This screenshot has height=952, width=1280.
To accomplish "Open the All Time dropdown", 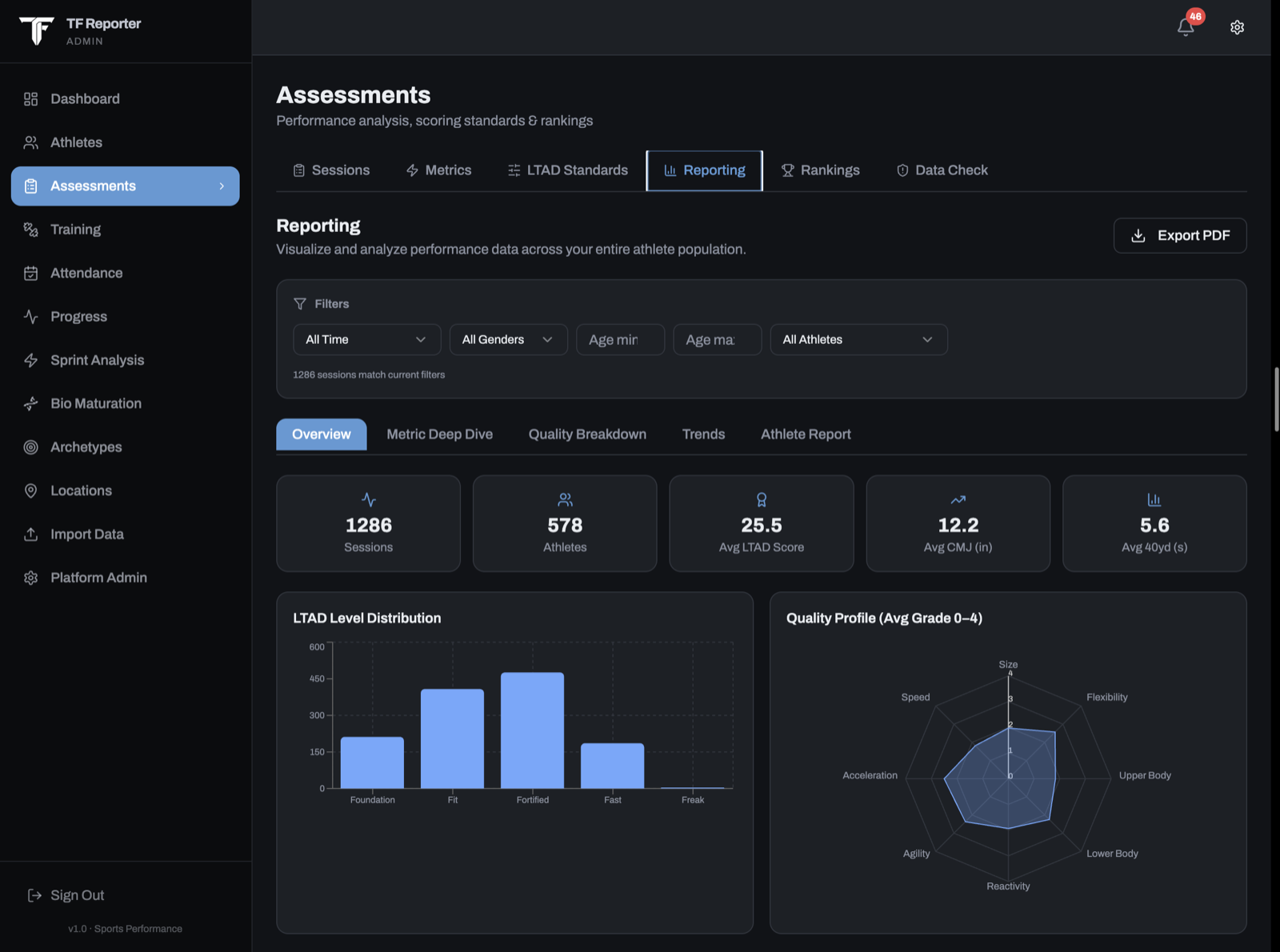I will pos(366,340).
